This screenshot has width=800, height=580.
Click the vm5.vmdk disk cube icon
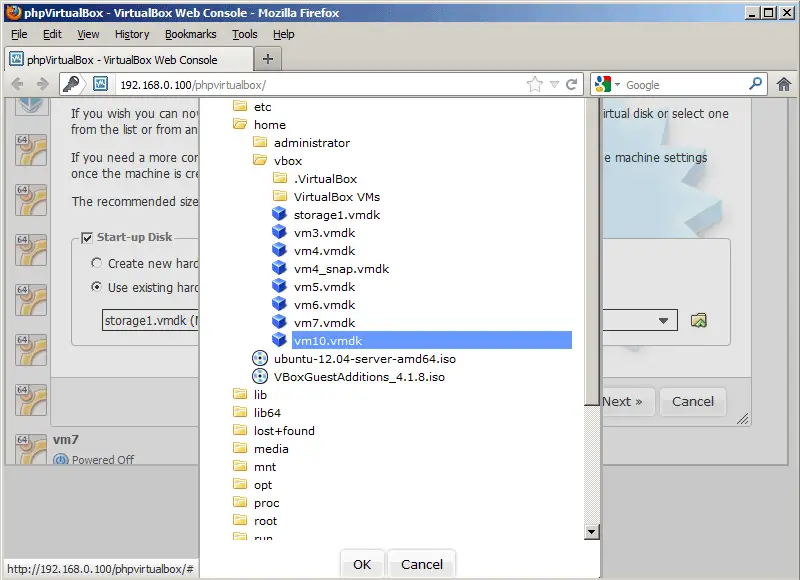click(x=279, y=286)
